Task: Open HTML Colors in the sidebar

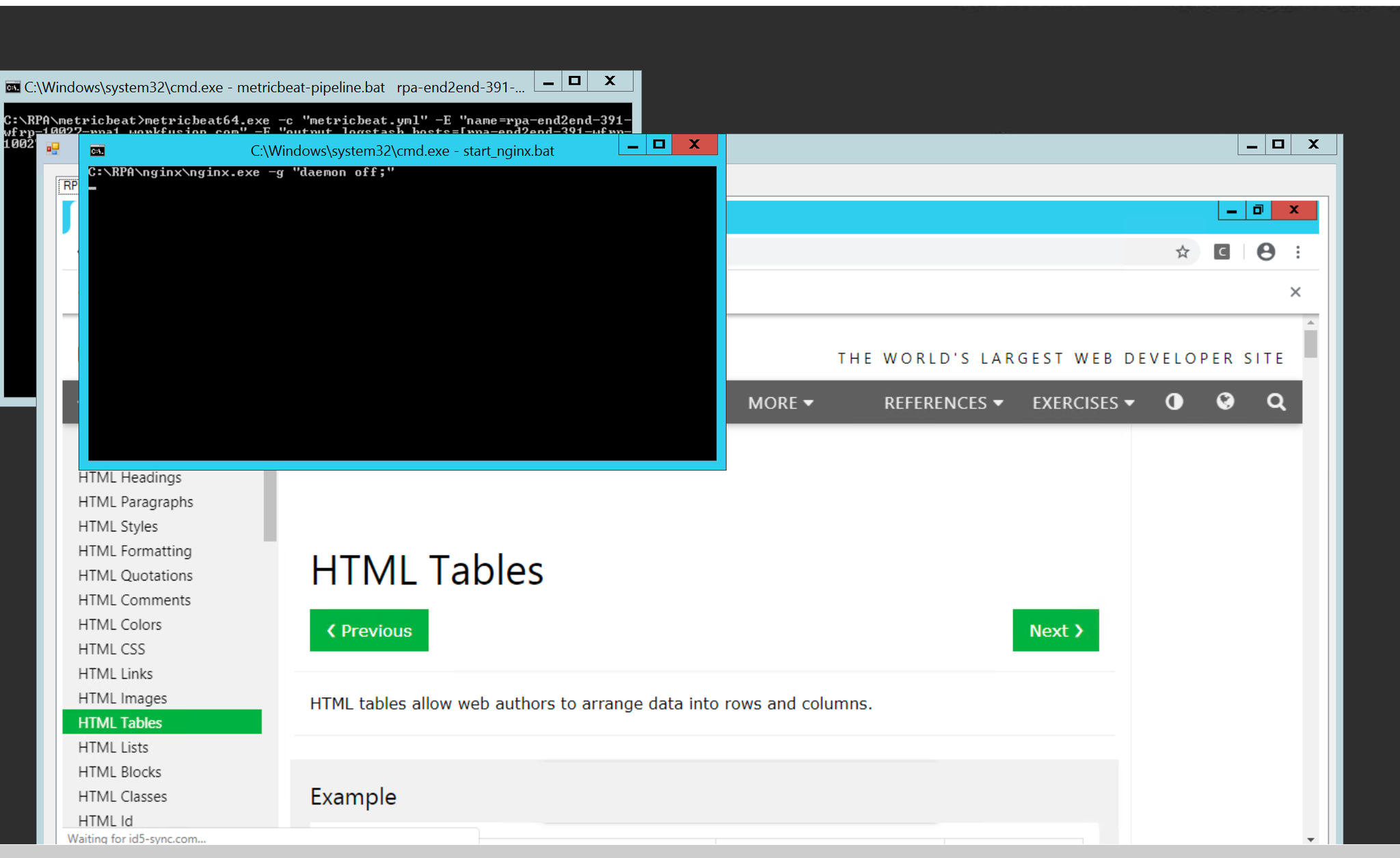Action: tap(120, 625)
